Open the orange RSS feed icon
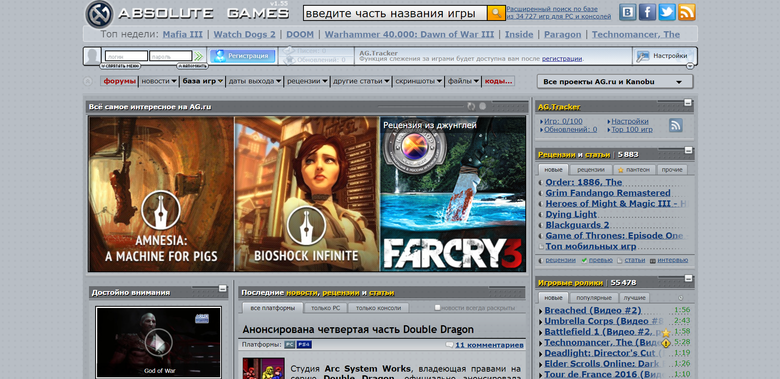Viewport: 780px width, 379px height. pyautogui.click(x=687, y=12)
